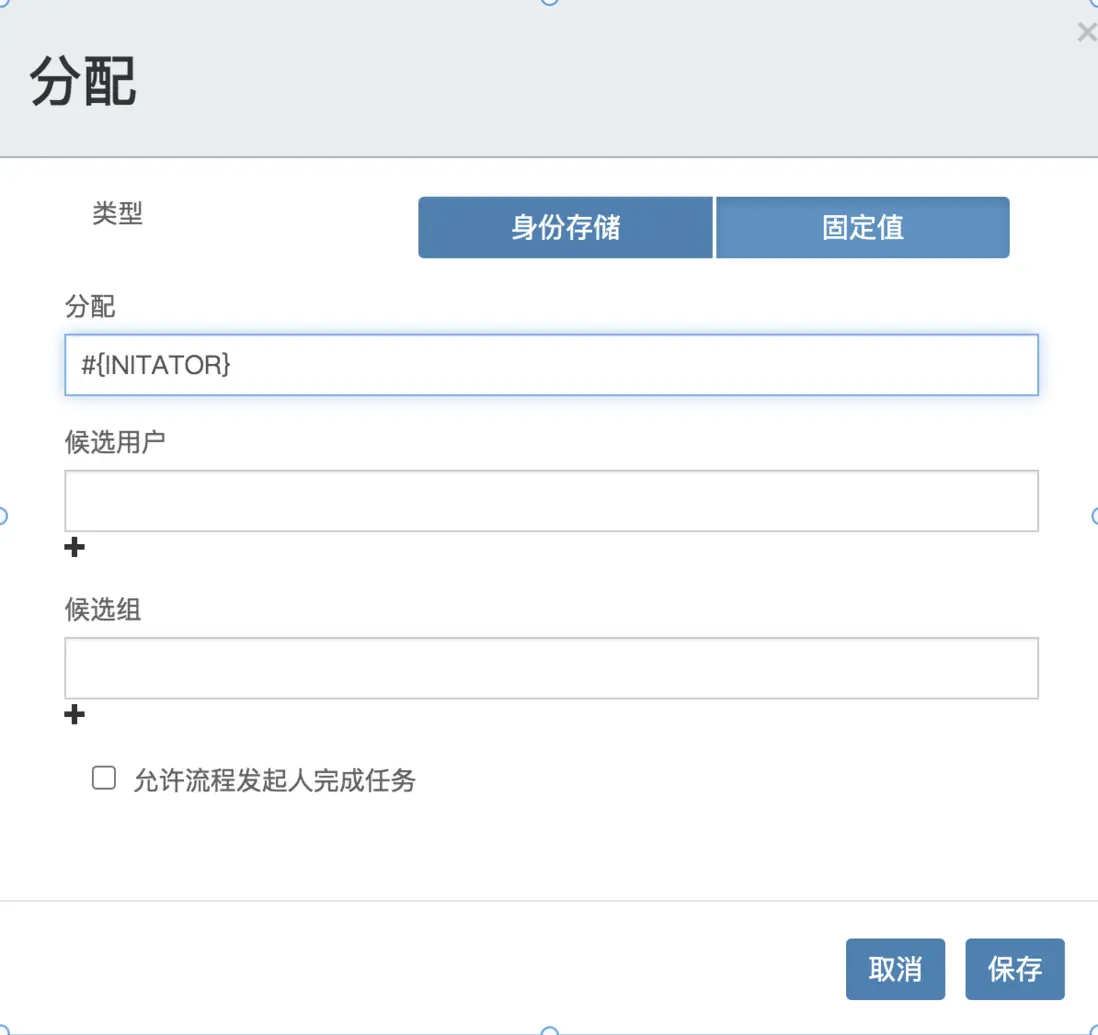Save the assignment with 保存
1098x1035 pixels.
1014,969
